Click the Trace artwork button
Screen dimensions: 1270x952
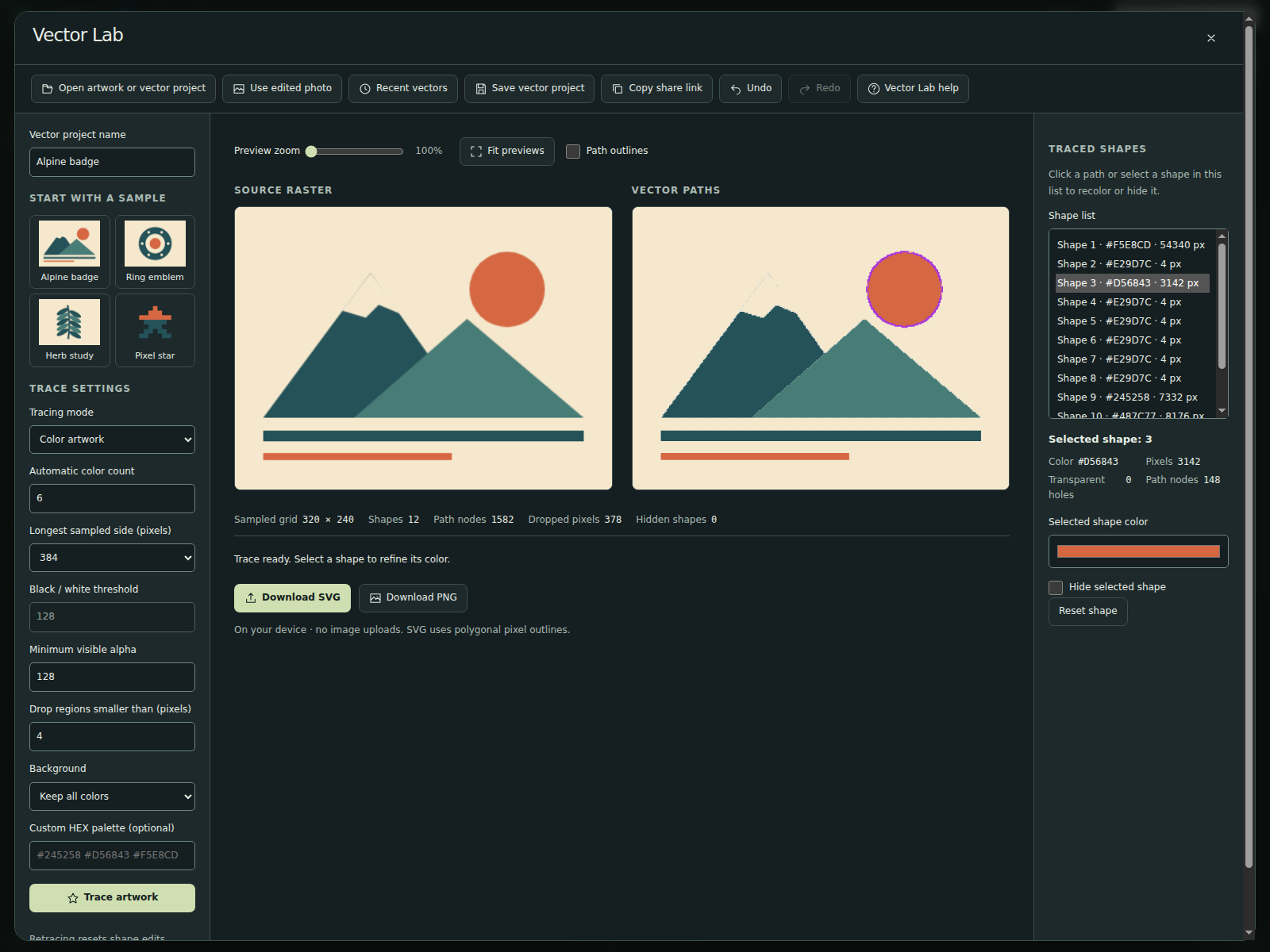112,898
